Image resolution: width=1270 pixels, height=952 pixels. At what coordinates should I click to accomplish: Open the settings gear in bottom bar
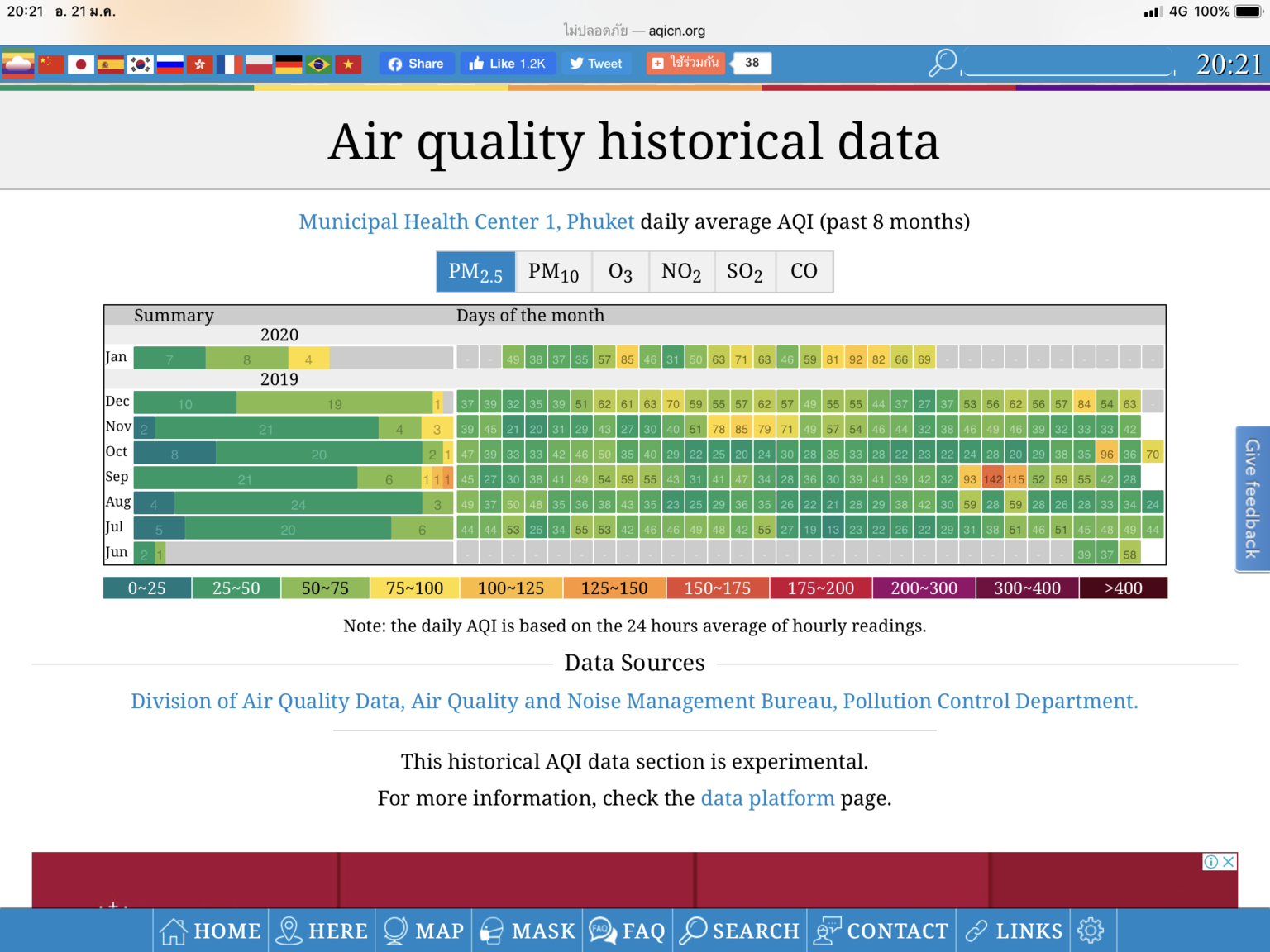tap(1091, 931)
